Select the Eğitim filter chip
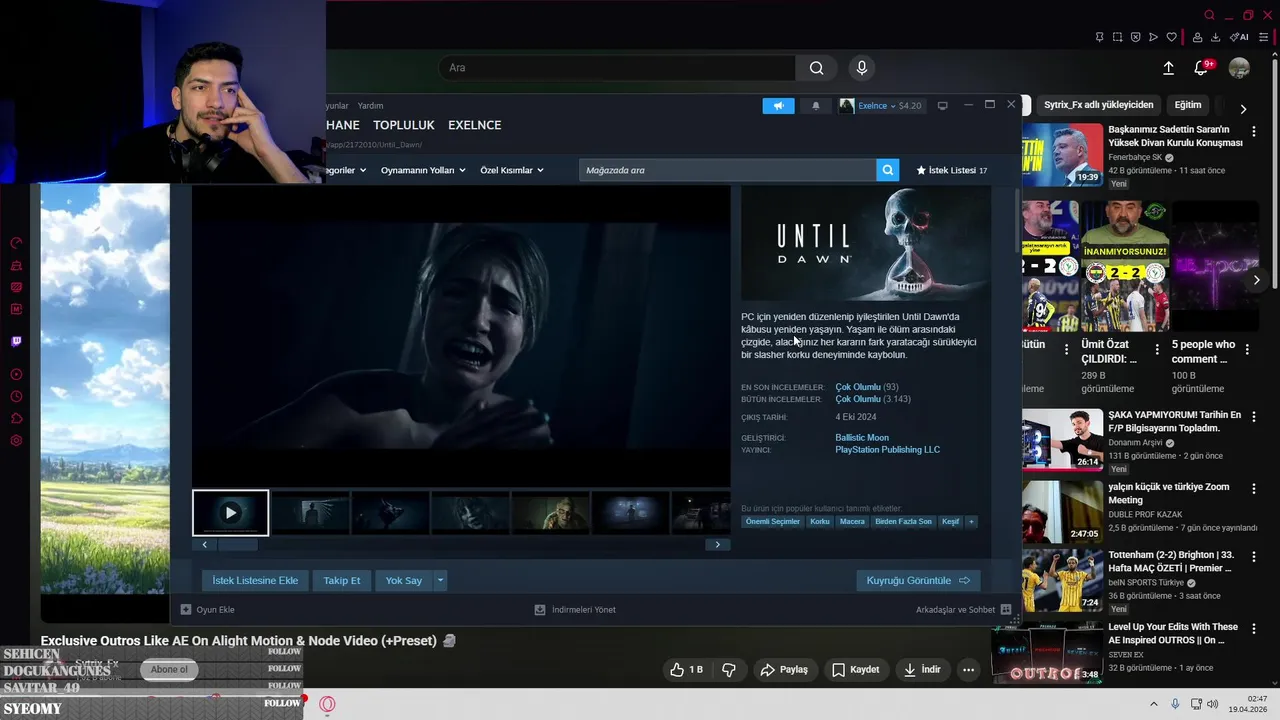 (x=1187, y=105)
